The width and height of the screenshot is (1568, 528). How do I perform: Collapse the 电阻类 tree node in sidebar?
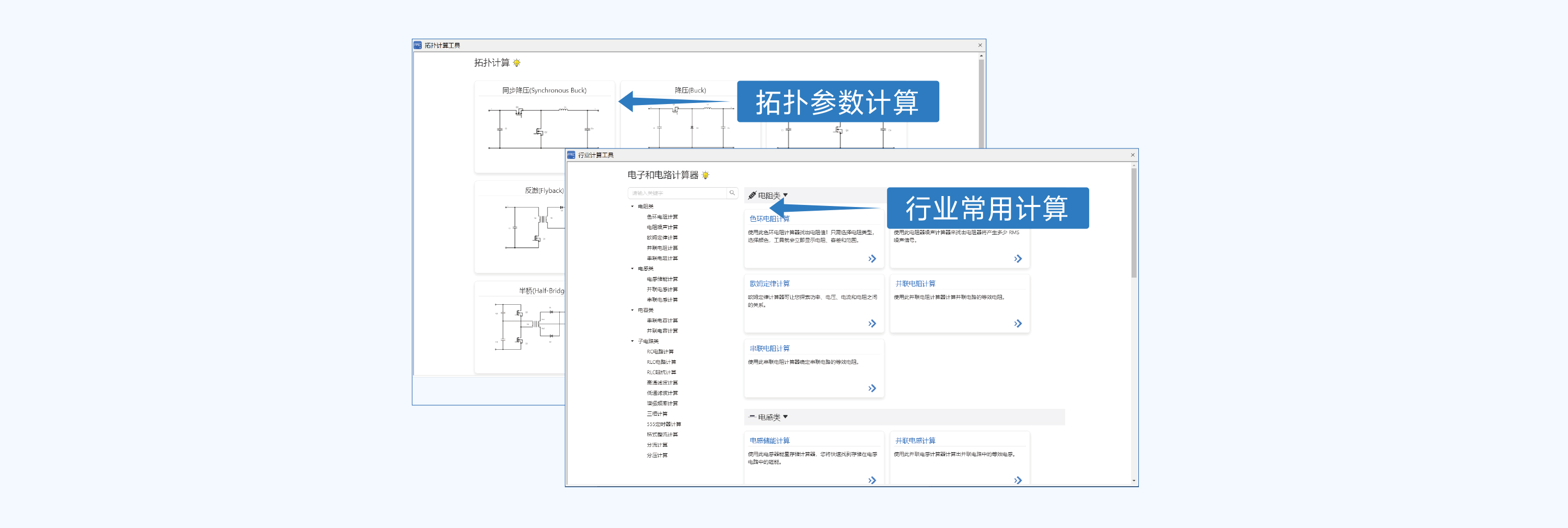tap(632, 206)
